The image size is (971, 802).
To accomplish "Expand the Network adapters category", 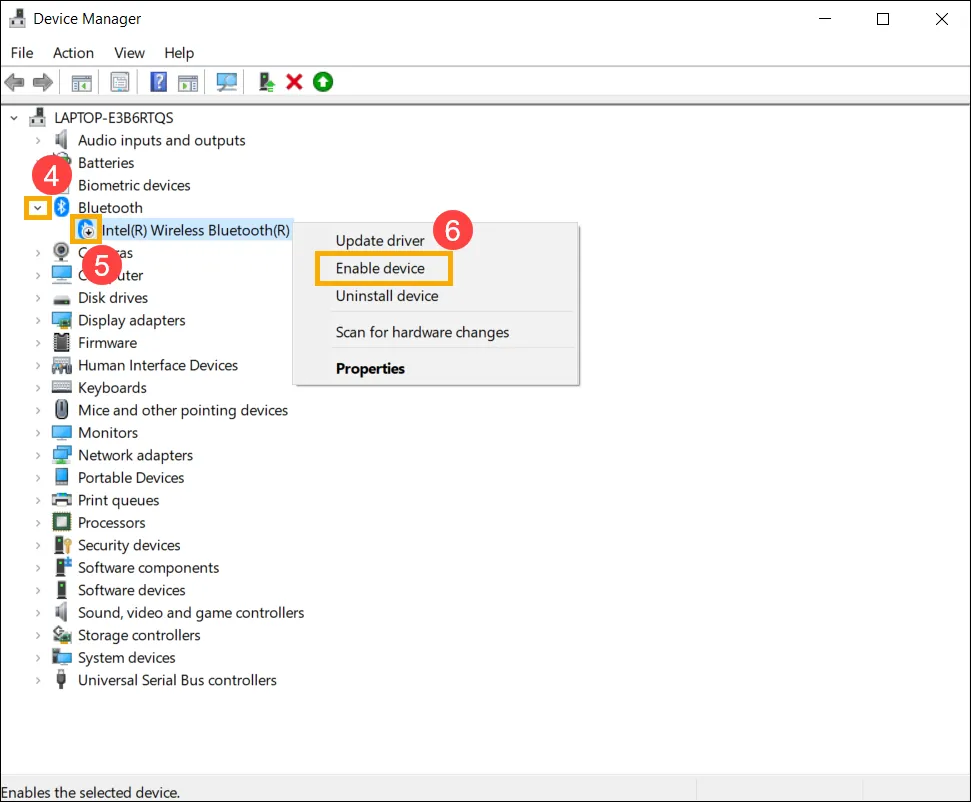I will [38, 455].
